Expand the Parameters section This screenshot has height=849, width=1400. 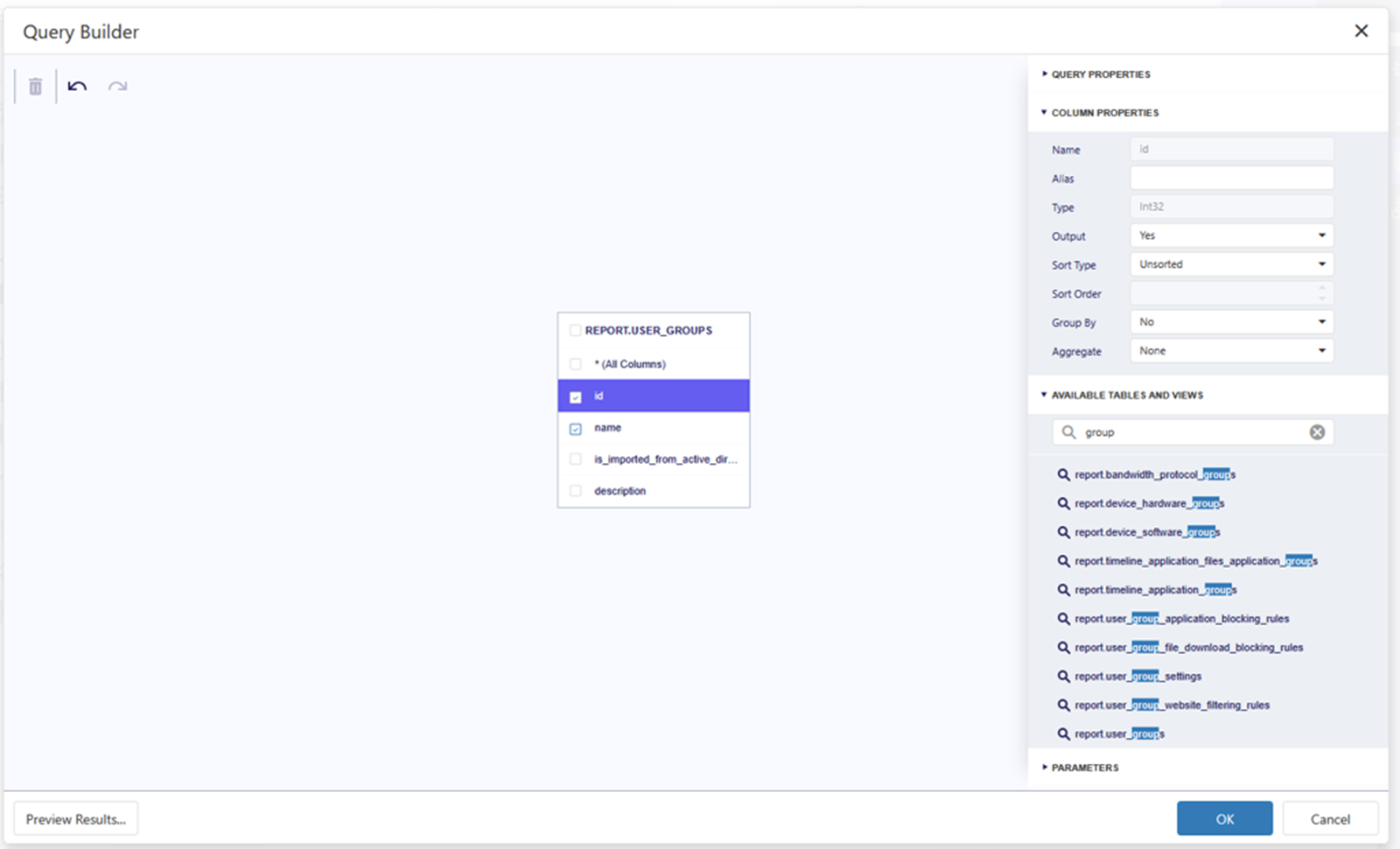tap(1084, 768)
